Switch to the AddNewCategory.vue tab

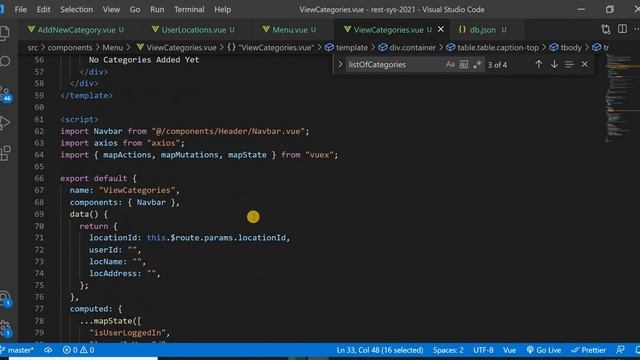click(x=76, y=29)
